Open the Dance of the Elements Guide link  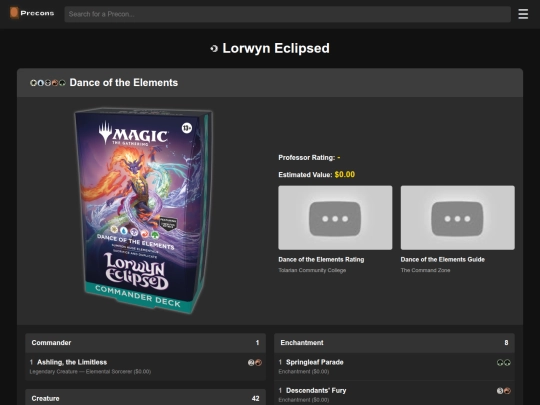(443, 259)
